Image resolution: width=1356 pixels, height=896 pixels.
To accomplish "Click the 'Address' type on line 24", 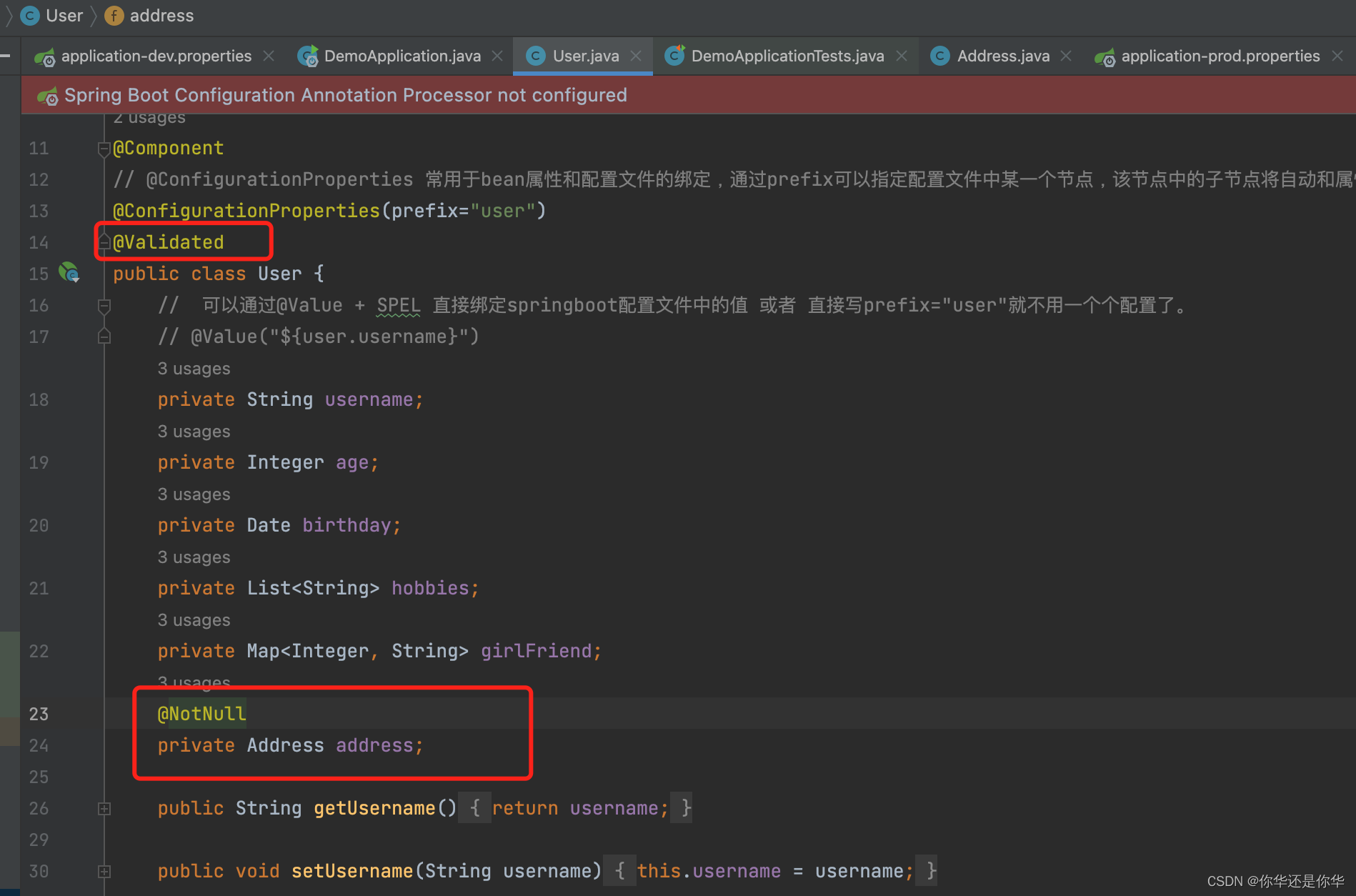I will pos(285,745).
